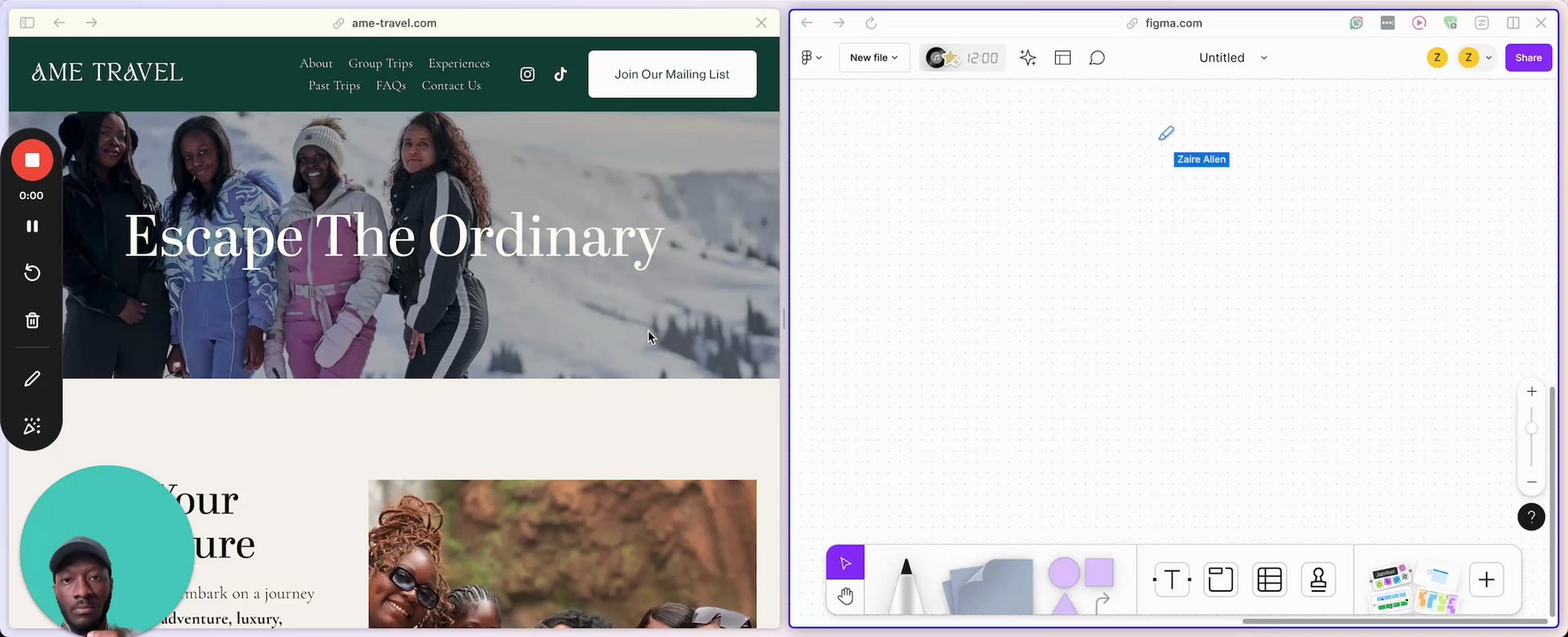The width and height of the screenshot is (1568, 637).
Task: Click the plus More button in FigJam toolbar
Action: pyautogui.click(x=1487, y=579)
